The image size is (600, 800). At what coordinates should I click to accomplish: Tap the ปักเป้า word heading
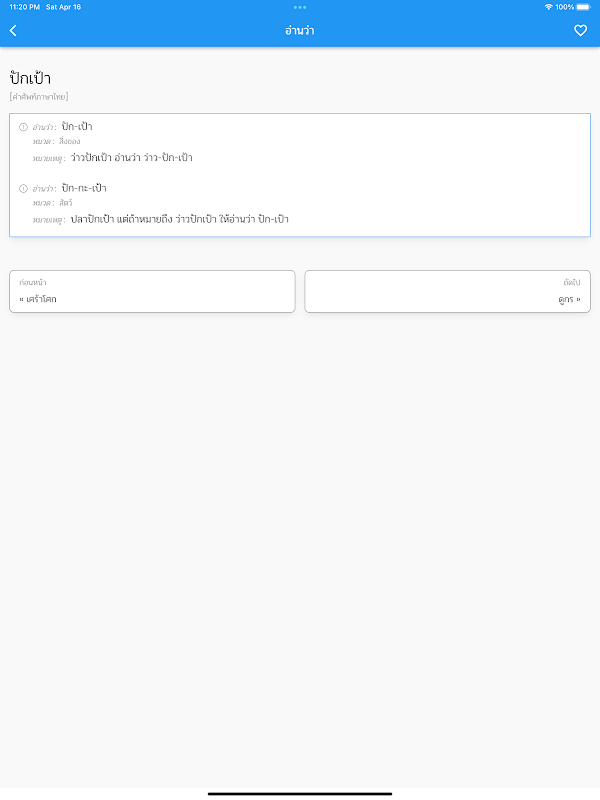pos(30,78)
